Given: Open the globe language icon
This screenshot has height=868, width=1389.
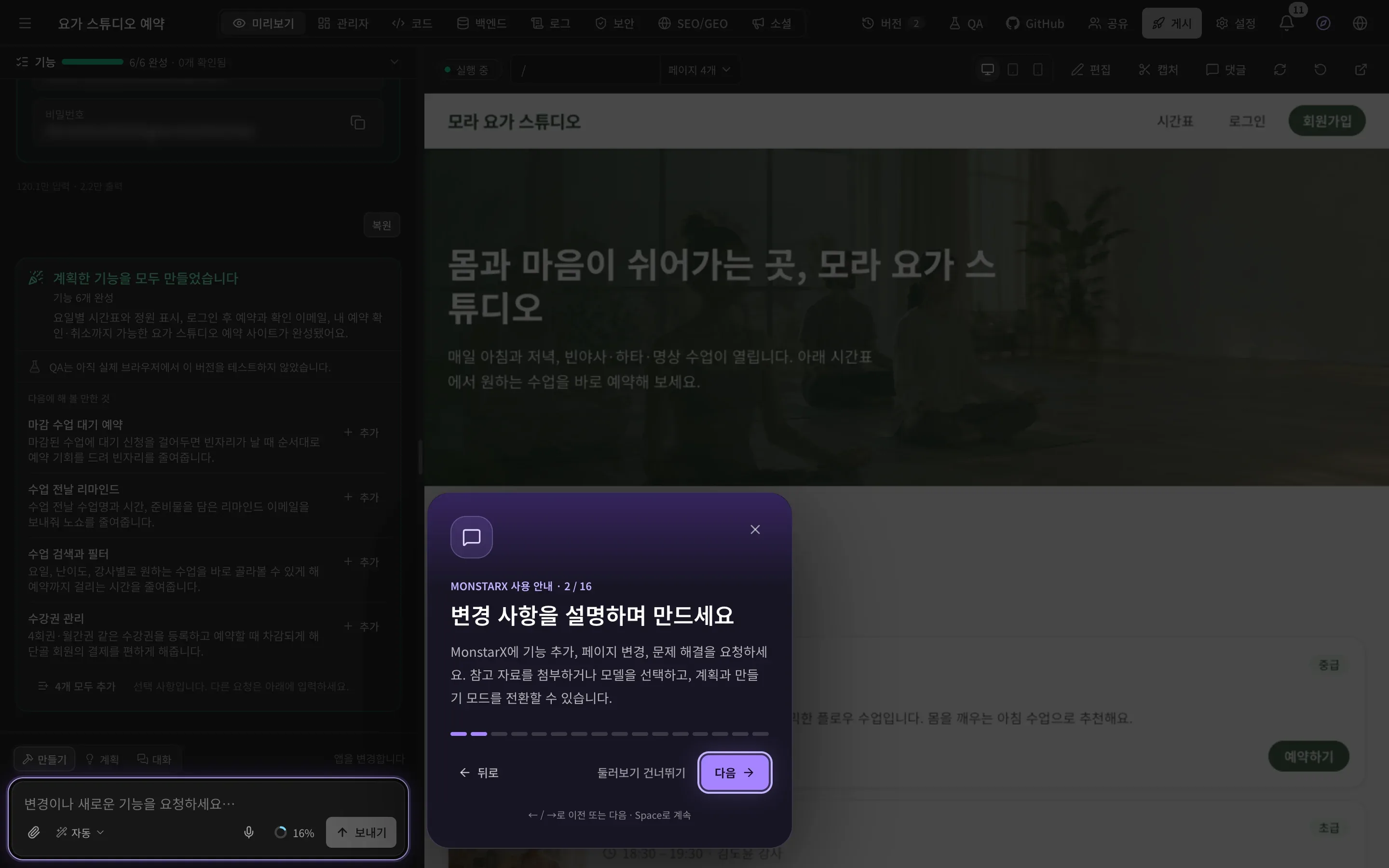Looking at the screenshot, I should tap(1360, 23).
